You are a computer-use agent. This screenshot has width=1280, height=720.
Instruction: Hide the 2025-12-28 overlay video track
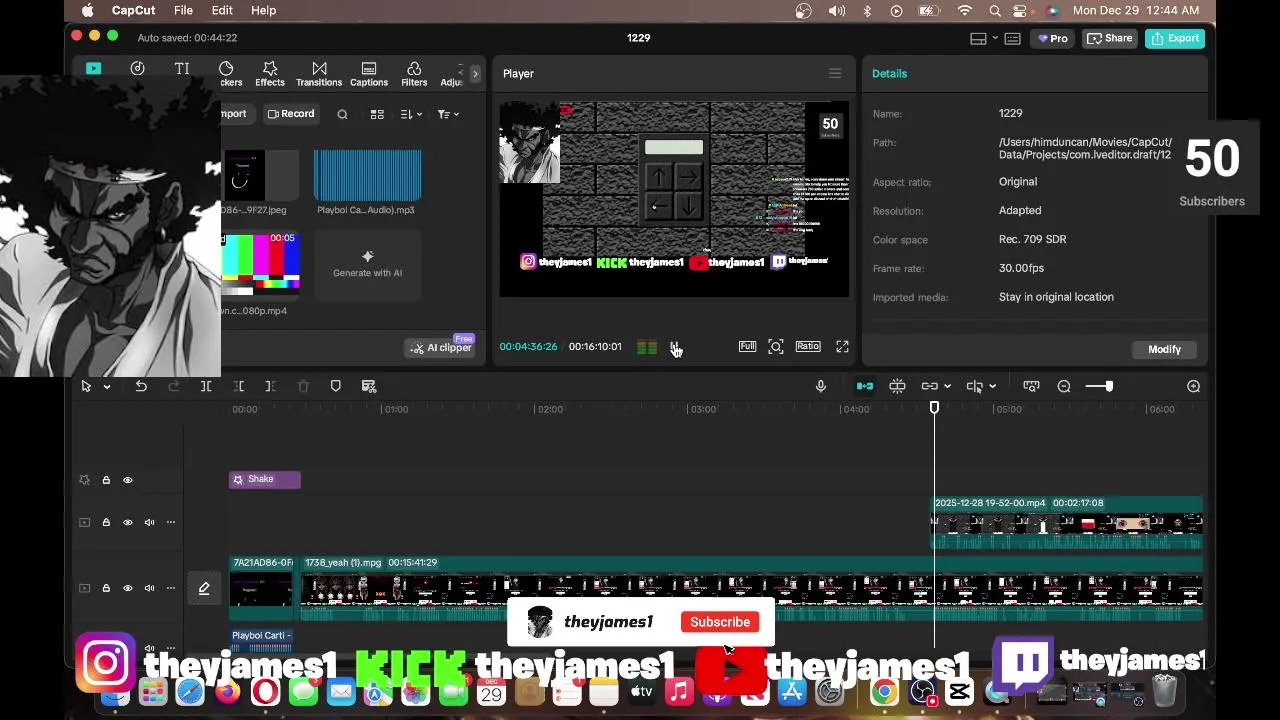128,522
